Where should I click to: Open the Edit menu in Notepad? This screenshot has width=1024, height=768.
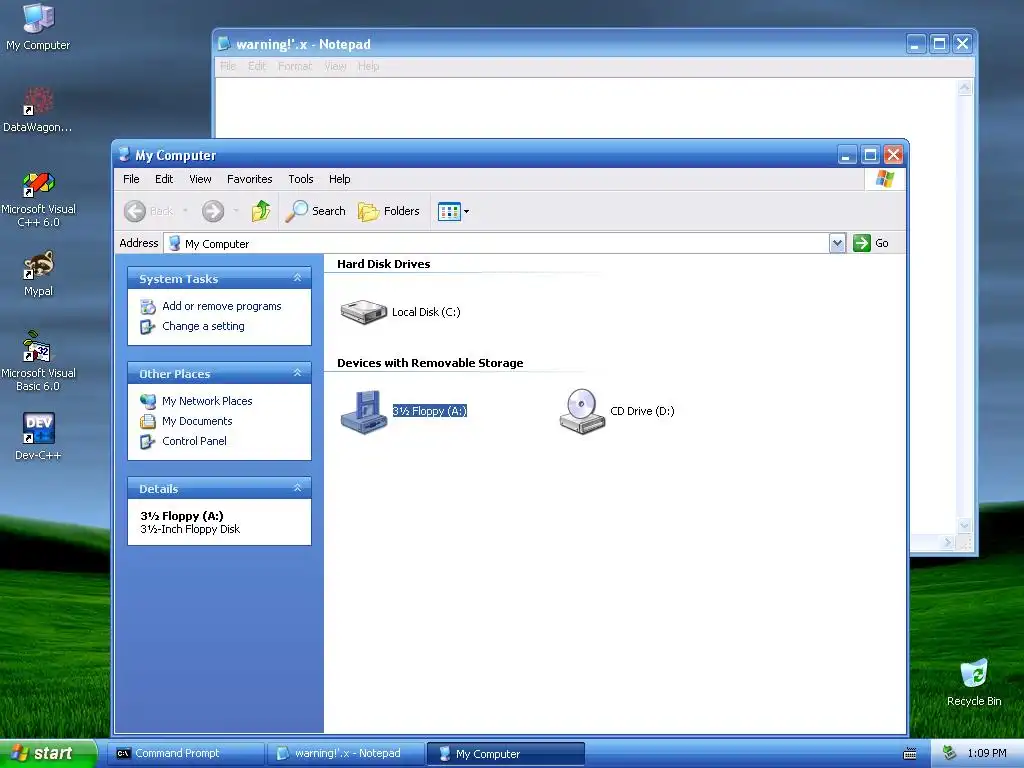click(x=257, y=66)
